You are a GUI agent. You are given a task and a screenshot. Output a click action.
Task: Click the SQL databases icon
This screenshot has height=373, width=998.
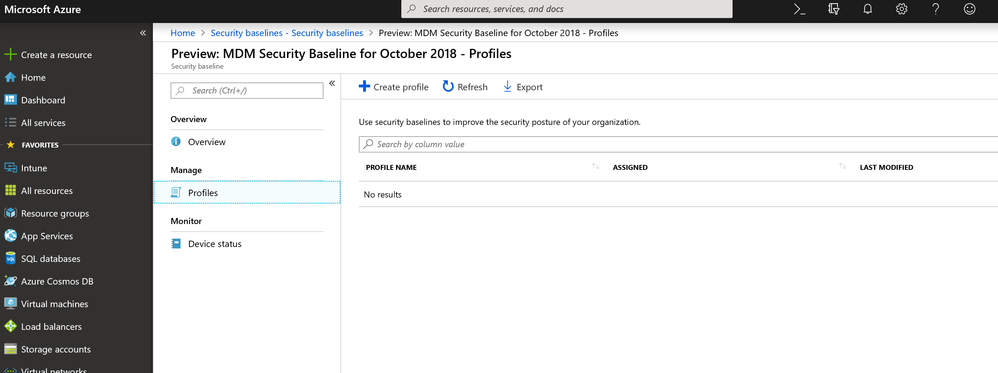point(10,258)
